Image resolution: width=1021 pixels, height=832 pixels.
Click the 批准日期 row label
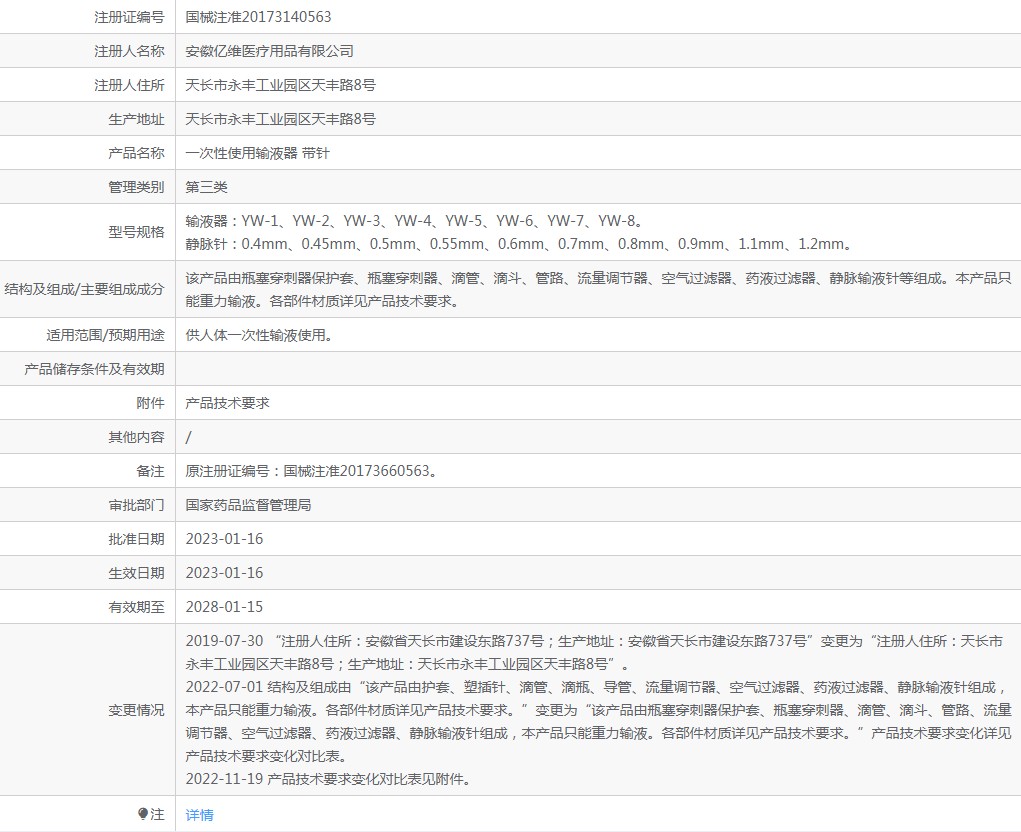point(136,539)
